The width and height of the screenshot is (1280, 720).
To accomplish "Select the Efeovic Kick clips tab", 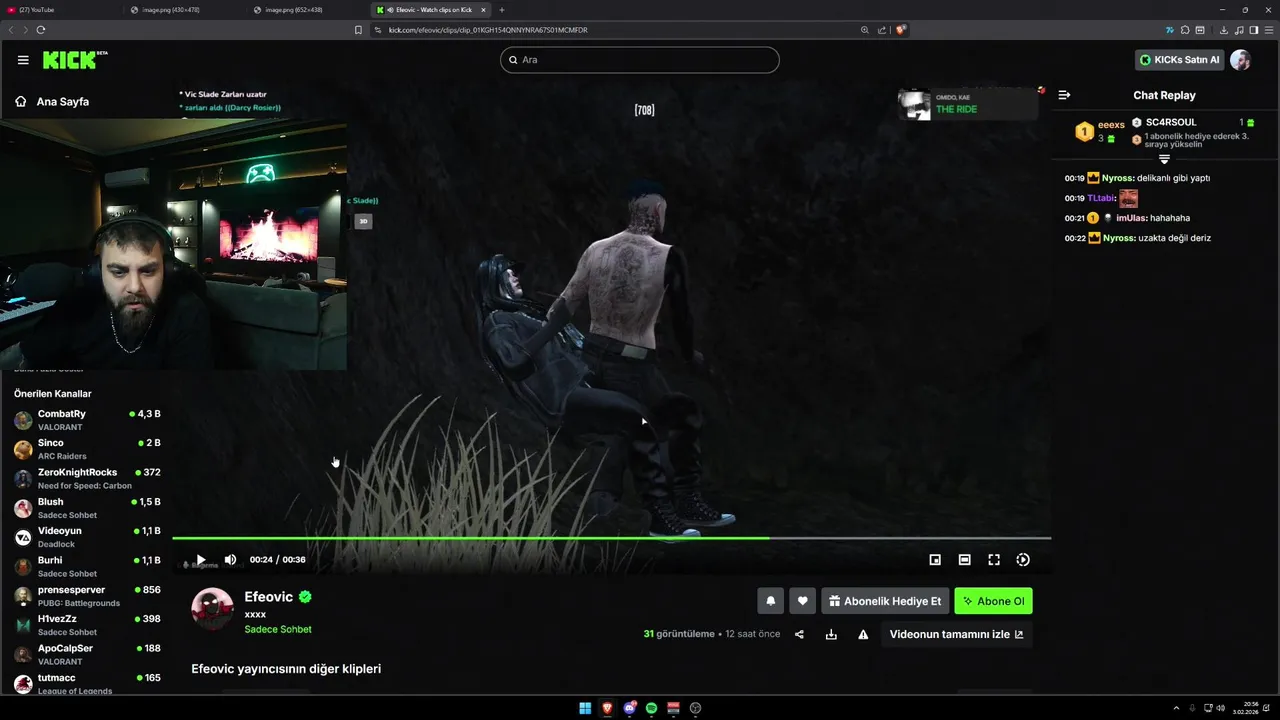I will 431,10.
